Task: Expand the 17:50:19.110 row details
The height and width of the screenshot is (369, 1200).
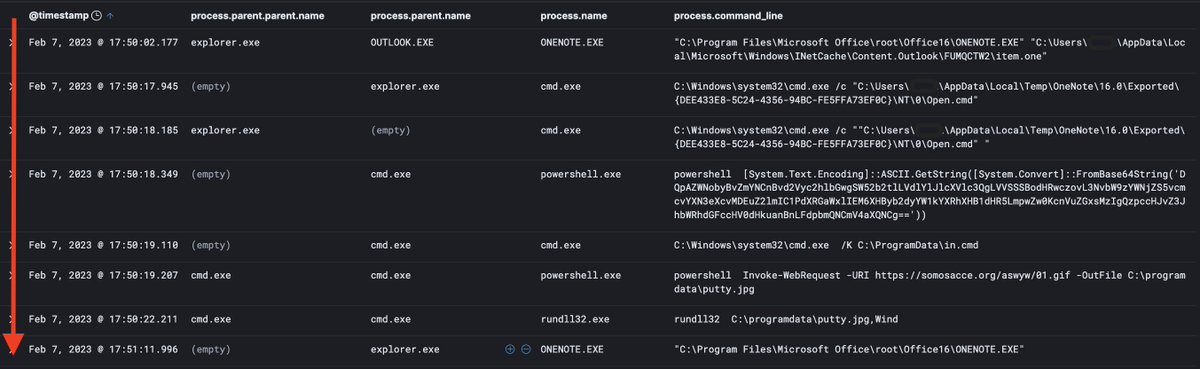Action: 12,245
